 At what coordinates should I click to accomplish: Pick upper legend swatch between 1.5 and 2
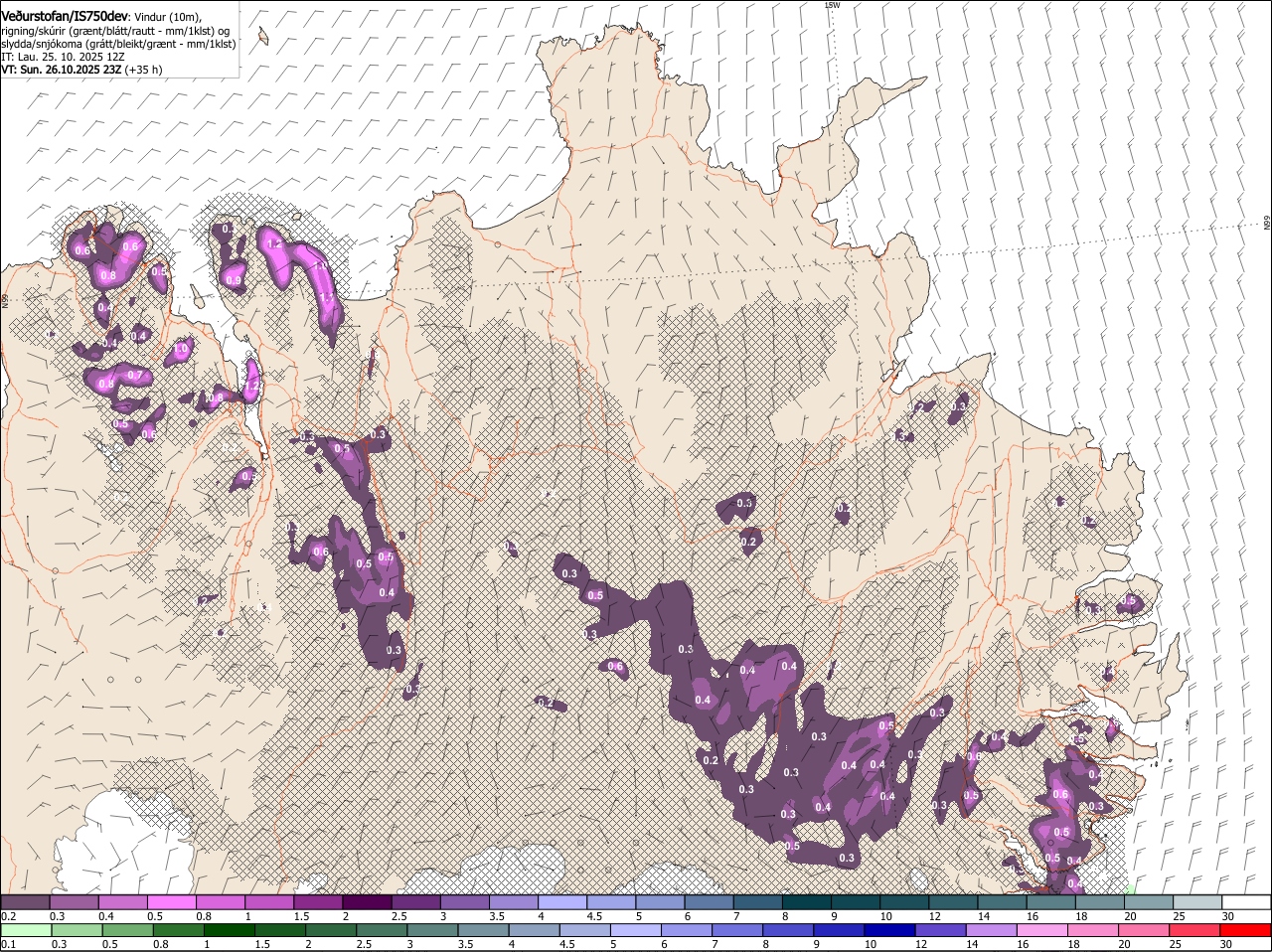click(x=317, y=901)
